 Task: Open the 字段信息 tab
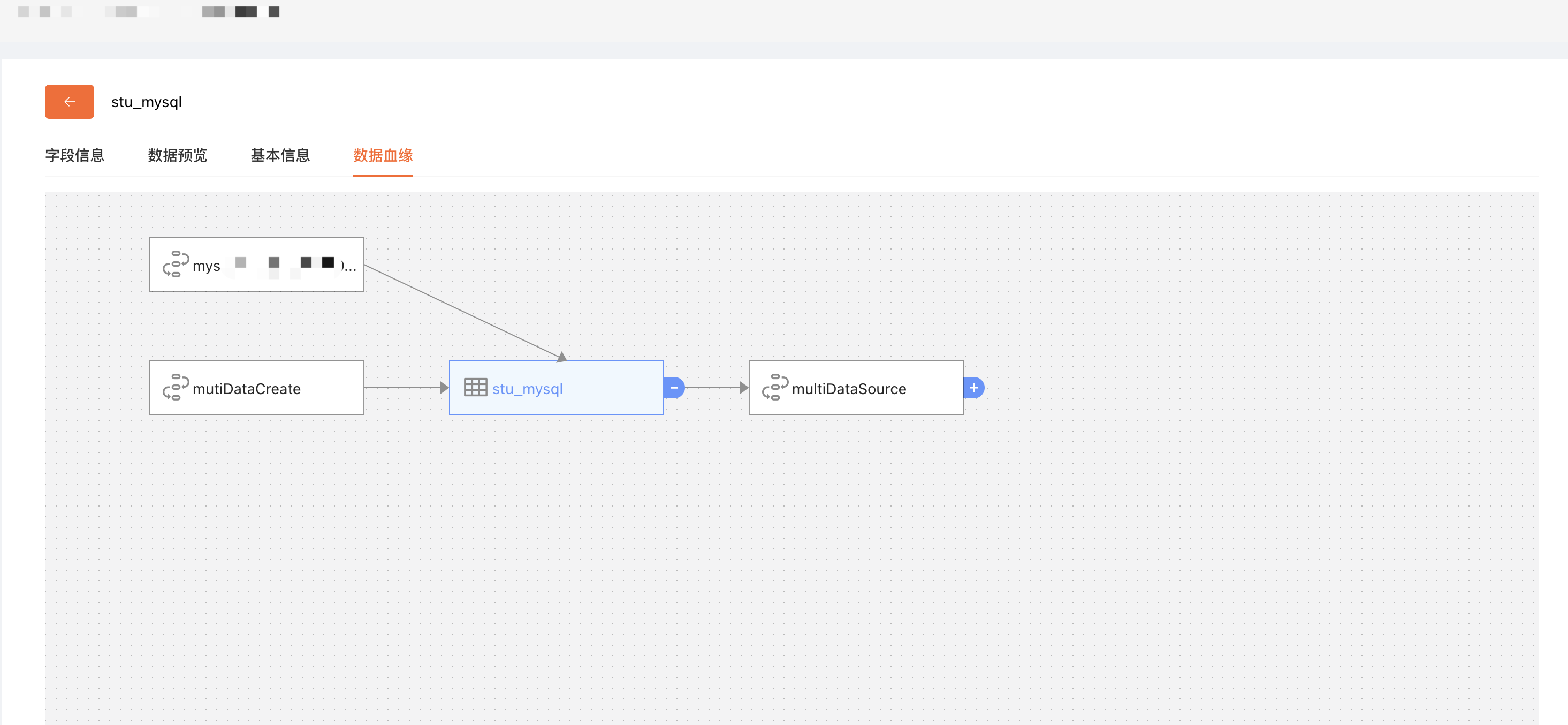tap(75, 155)
